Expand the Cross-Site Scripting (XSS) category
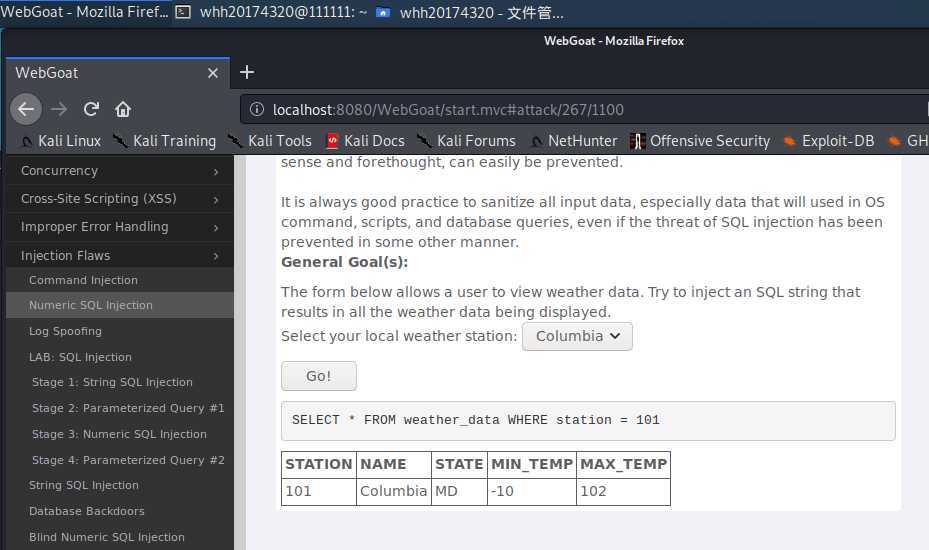 click(119, 199)
